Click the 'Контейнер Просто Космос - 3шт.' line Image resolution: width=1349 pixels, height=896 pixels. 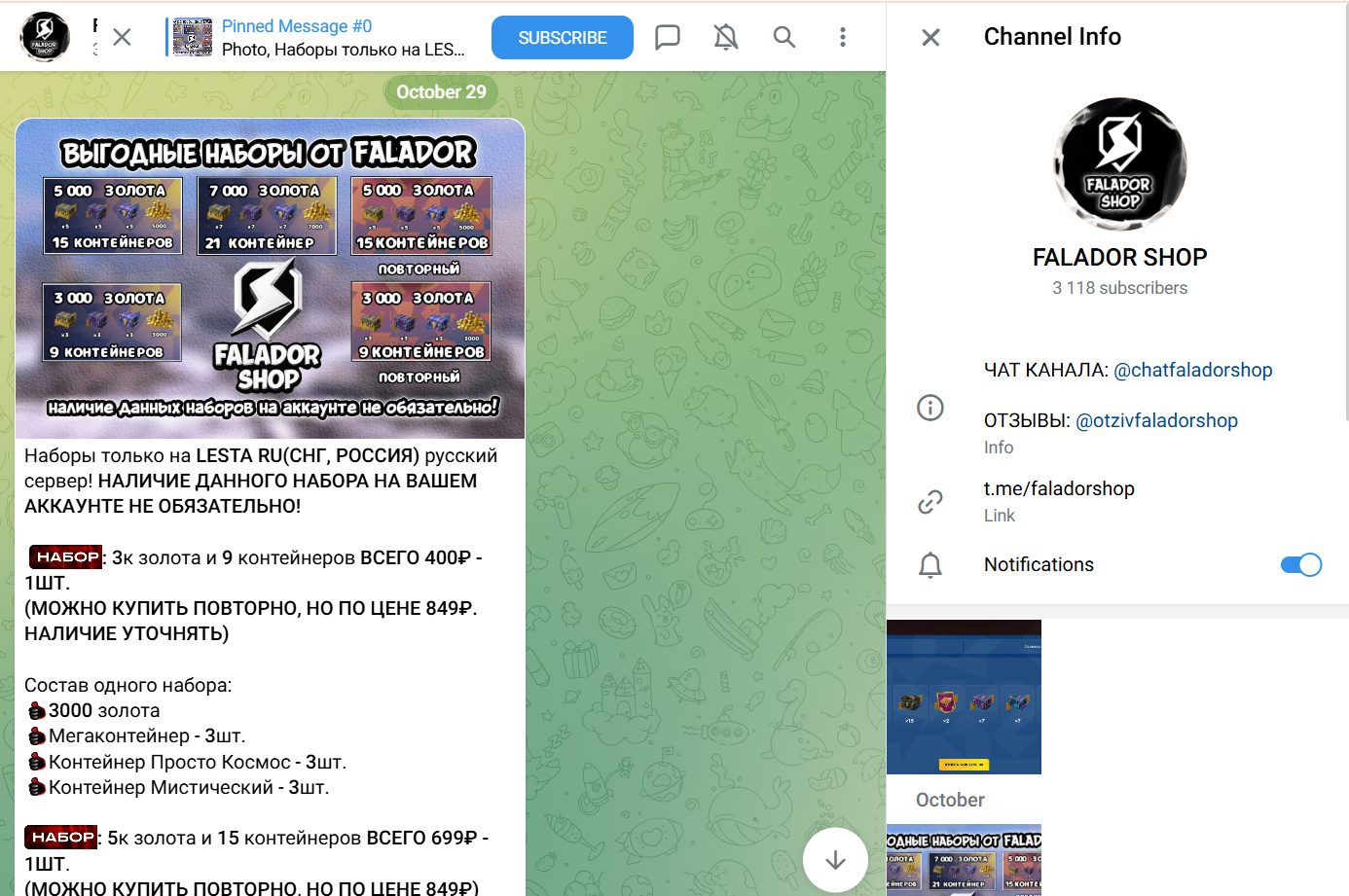click(x=198, y=762)
